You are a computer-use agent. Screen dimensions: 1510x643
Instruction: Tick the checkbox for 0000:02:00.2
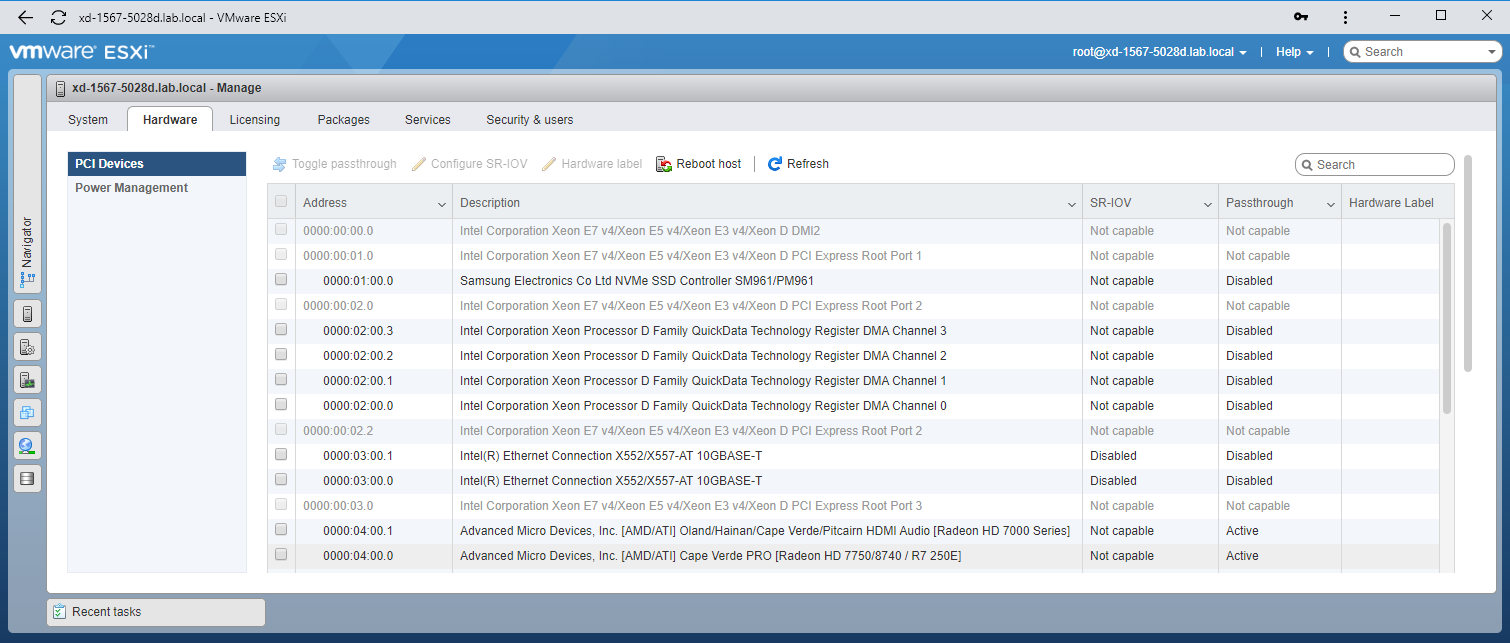coord(281,354)
